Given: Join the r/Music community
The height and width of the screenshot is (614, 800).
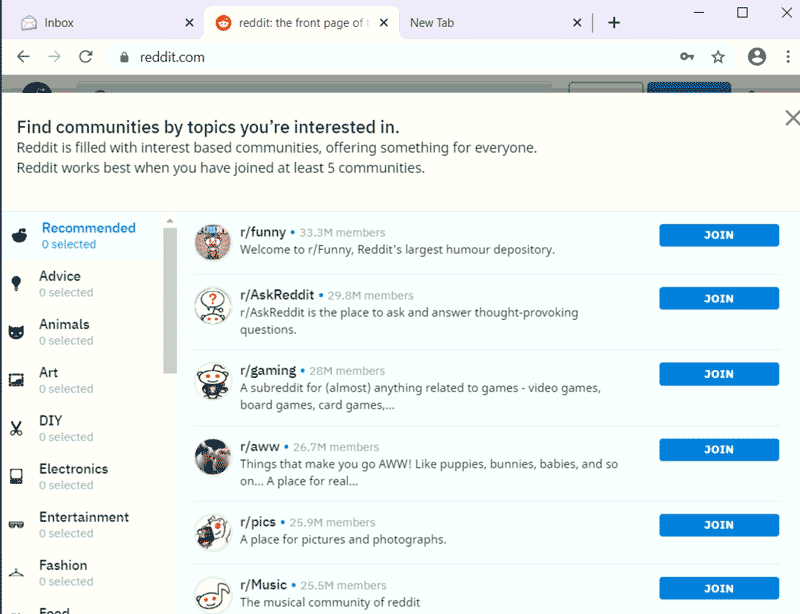Looking at the screenshot, I should pyautogui.click(x=719, y=588).
